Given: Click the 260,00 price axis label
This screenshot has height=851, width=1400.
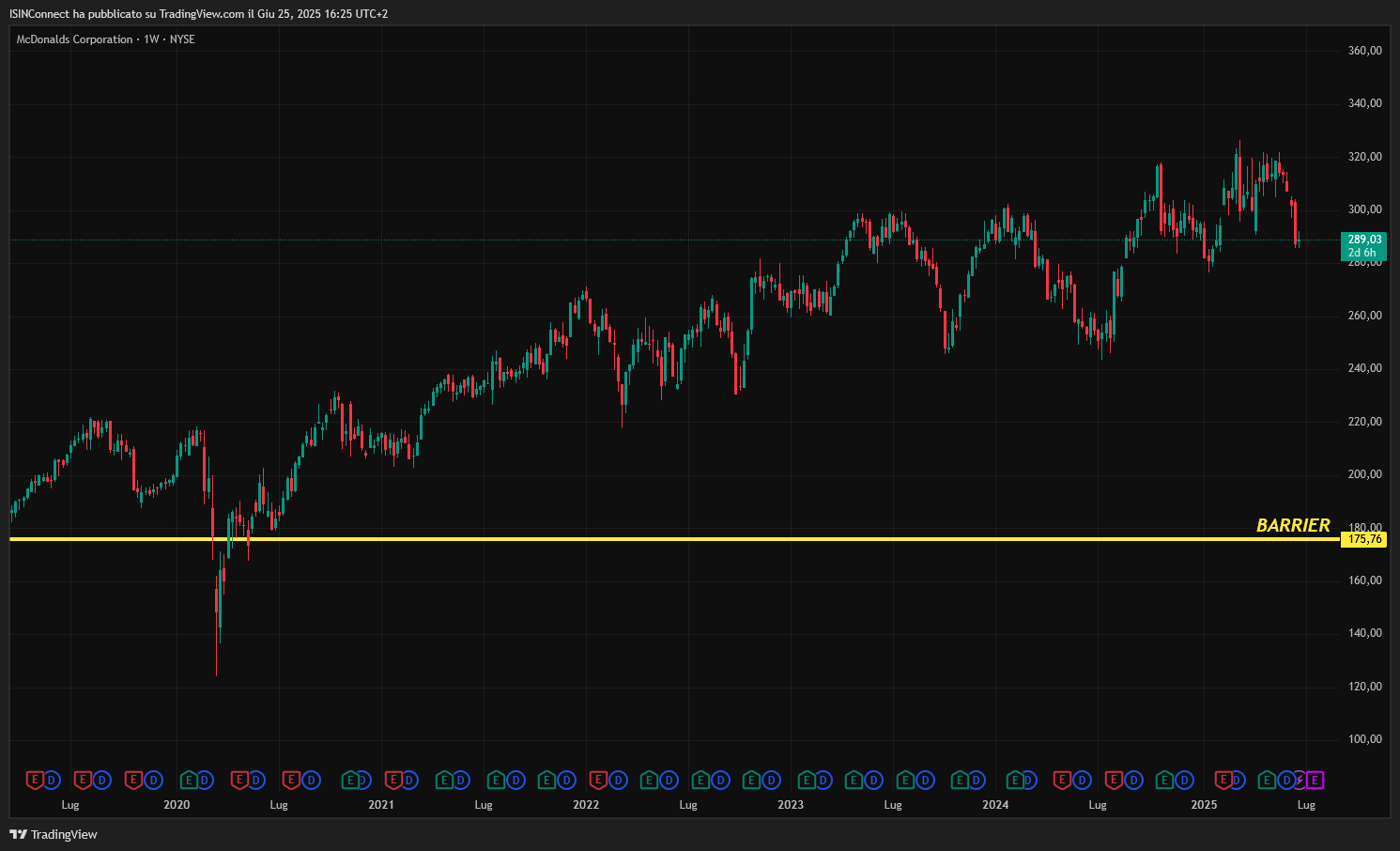Looking at the screenshot, I should coord(1364,316).
